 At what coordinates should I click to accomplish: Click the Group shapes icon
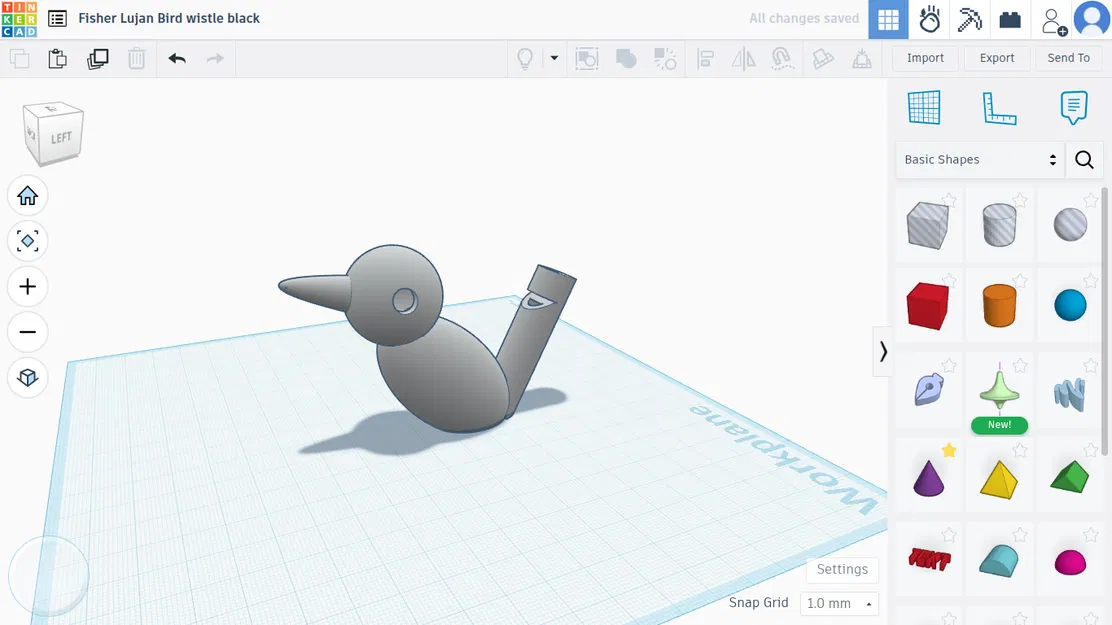click(586, 58)
